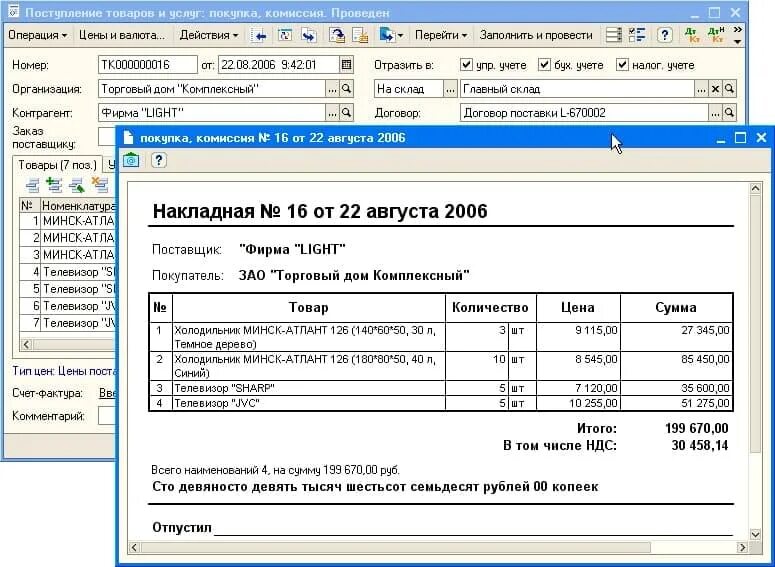Click the ellipsis button of Главный склад field
Screen dimensions: 775x567
(701, 89)
